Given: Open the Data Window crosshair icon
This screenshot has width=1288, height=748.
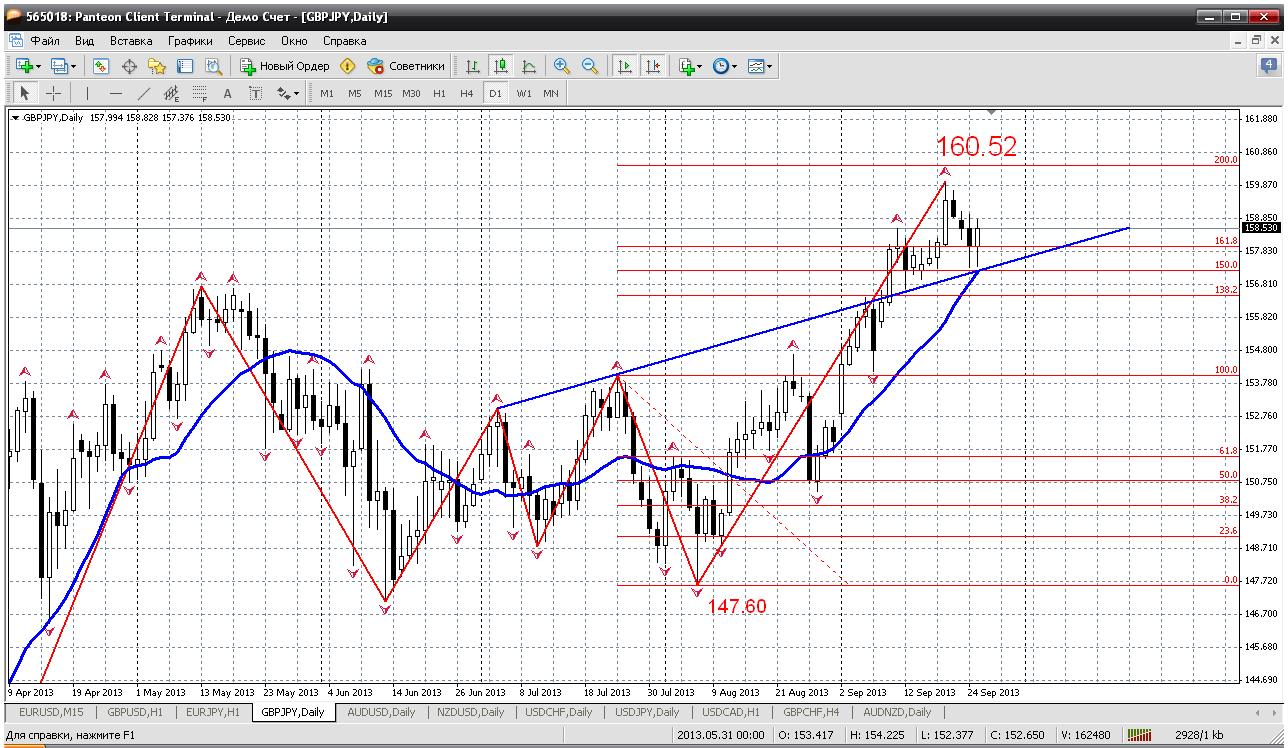Looking at the screenshot, I should point(129,66).
